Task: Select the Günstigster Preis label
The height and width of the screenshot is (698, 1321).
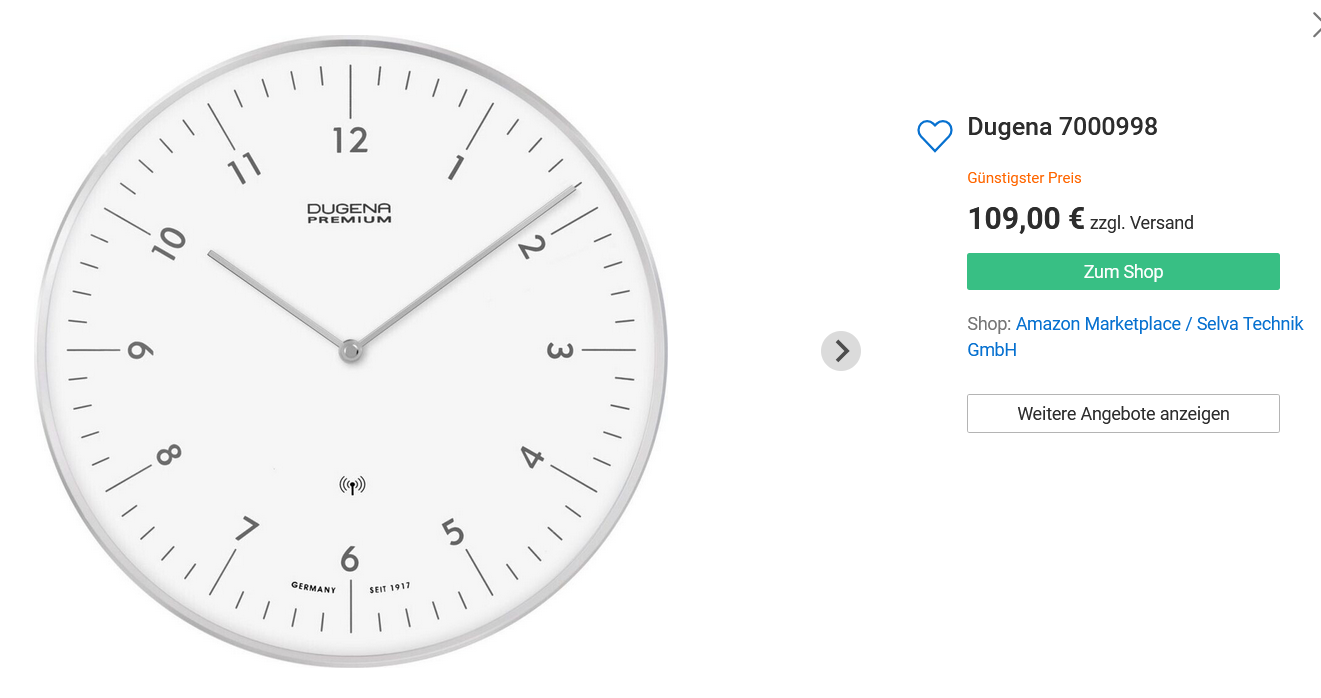Action: coord(1024,178)
